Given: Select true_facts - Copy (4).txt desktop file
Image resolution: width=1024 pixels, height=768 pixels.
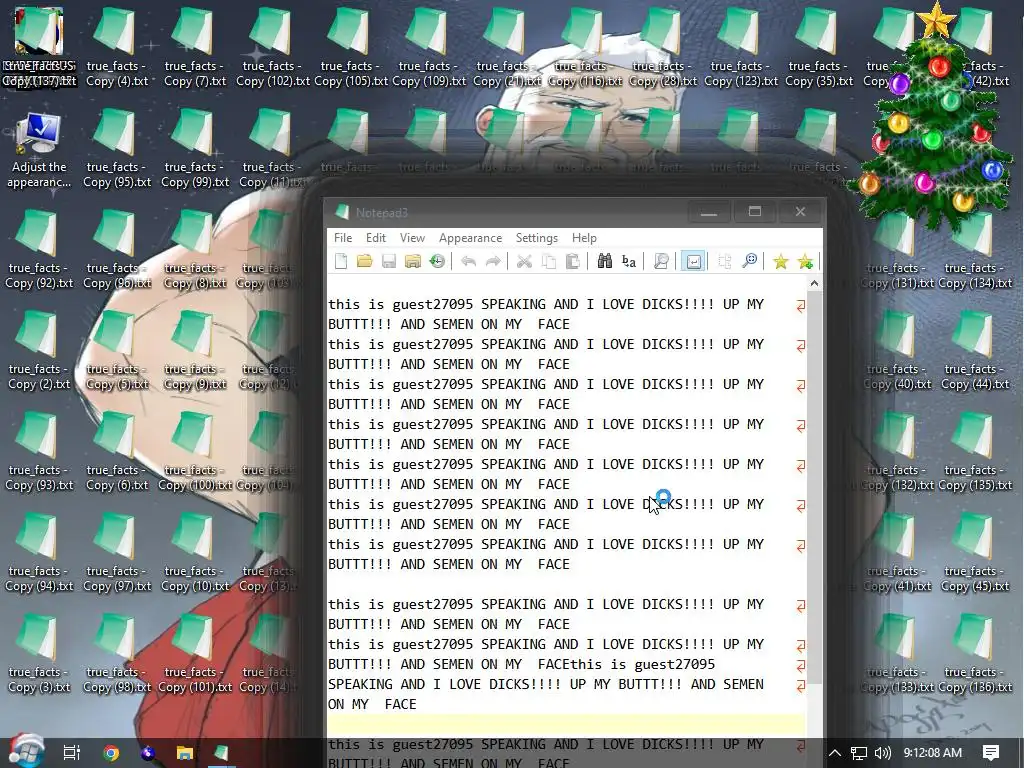Looking at the screenshot, I should click(117, 48).
